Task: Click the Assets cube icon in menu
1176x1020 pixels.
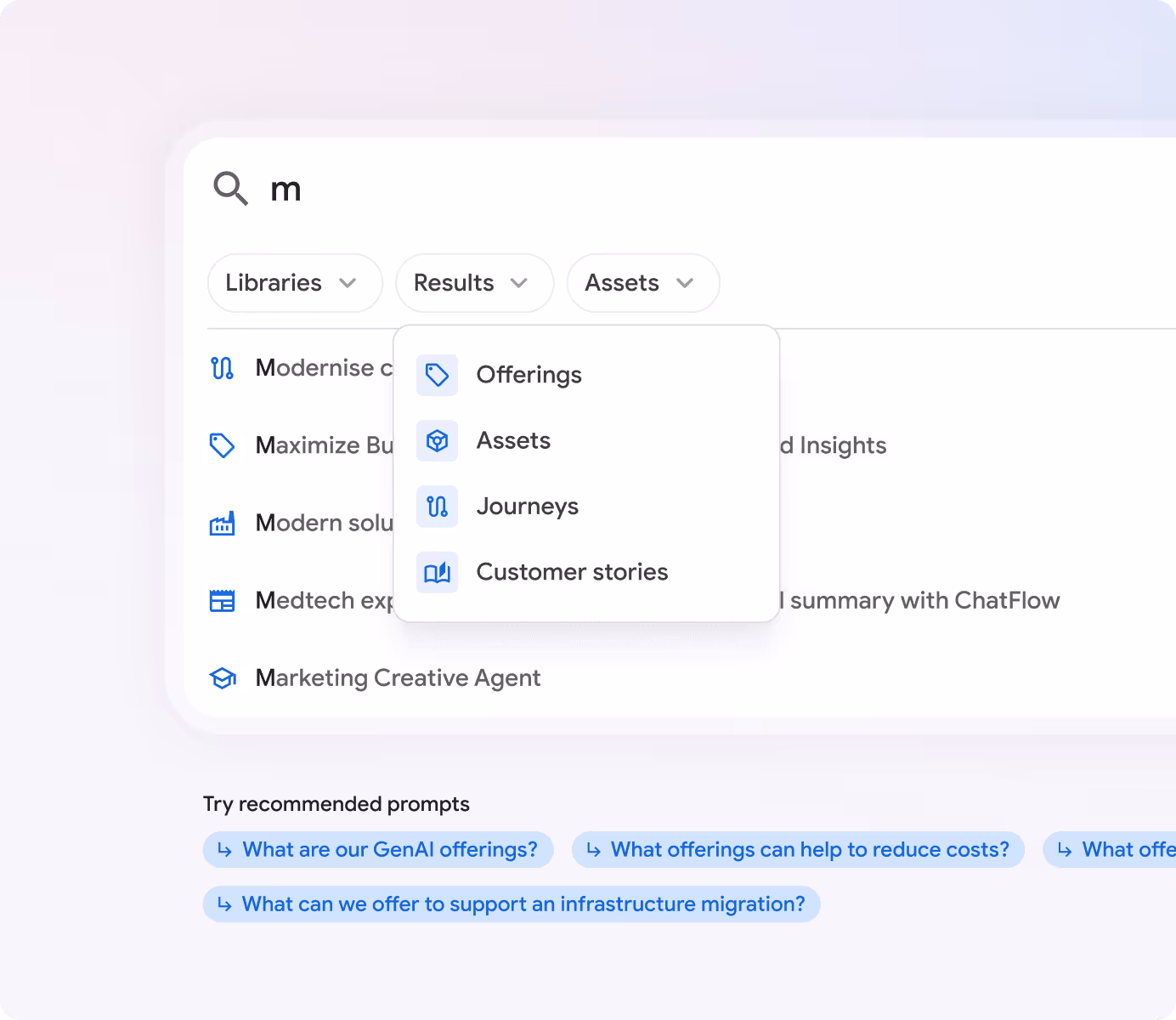Action: (437, 440)
